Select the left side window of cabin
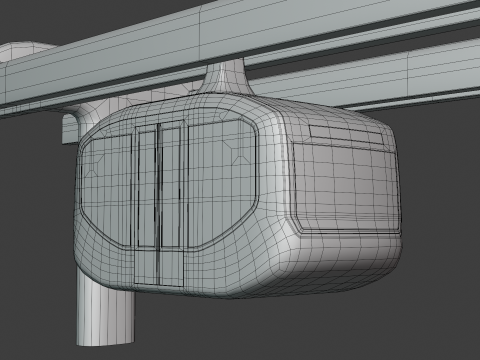This screenshot has height=360, width=480. pos(106,191)
